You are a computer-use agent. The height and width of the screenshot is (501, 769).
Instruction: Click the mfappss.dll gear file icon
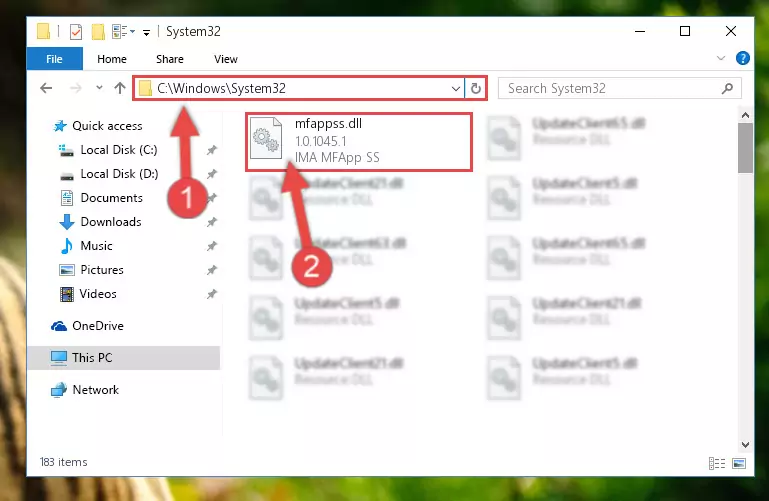coord(266,139)
